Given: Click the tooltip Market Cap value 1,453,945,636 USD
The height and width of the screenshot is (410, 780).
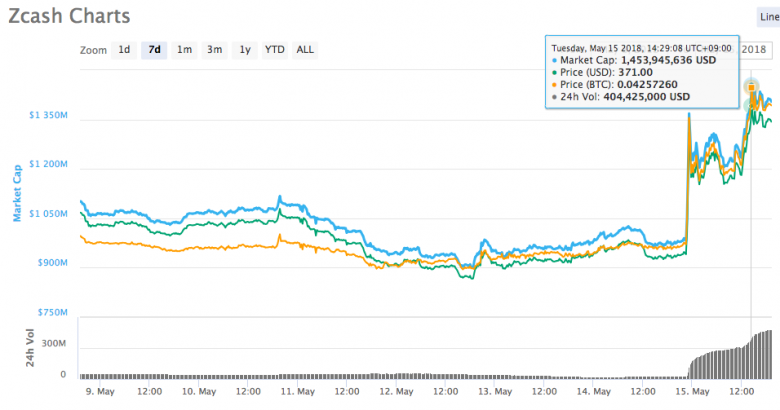Looking at the screenshot, I should (669, 60).
